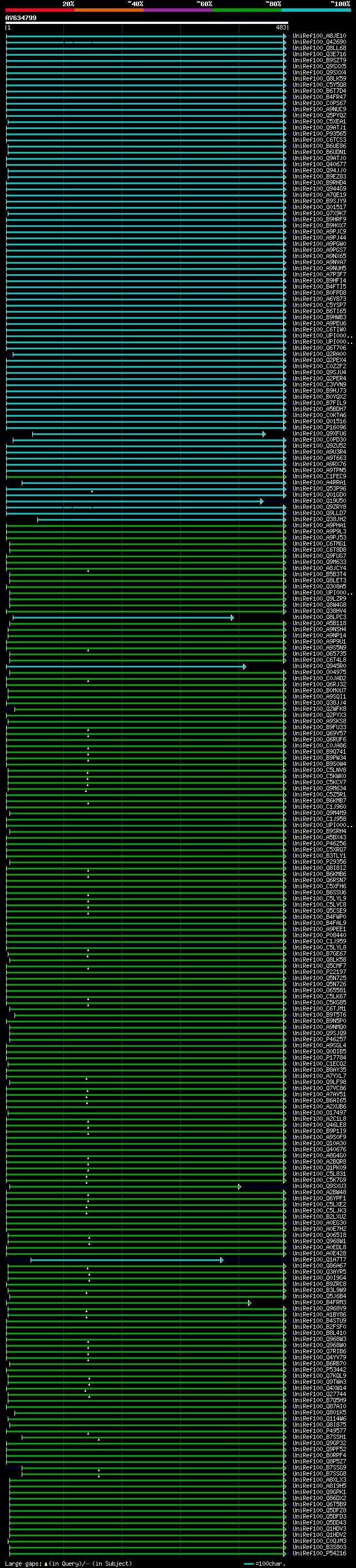
Task: Select the UniRef100_A4RRA1 label
Action: click(x=319, y=483)
